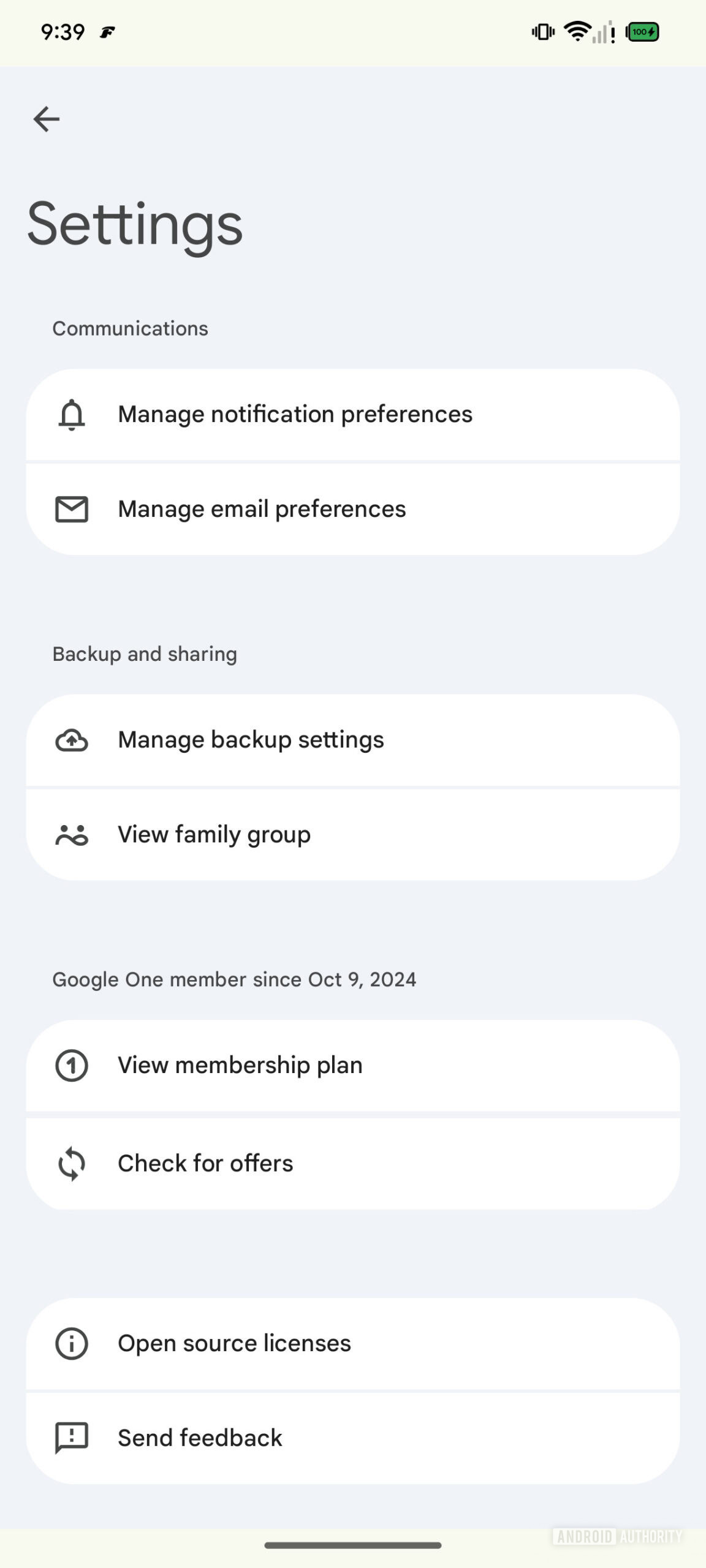Tap the battery indicator in status bar
The height and width of the screenshot is (1568, 706).
point(642,32)
